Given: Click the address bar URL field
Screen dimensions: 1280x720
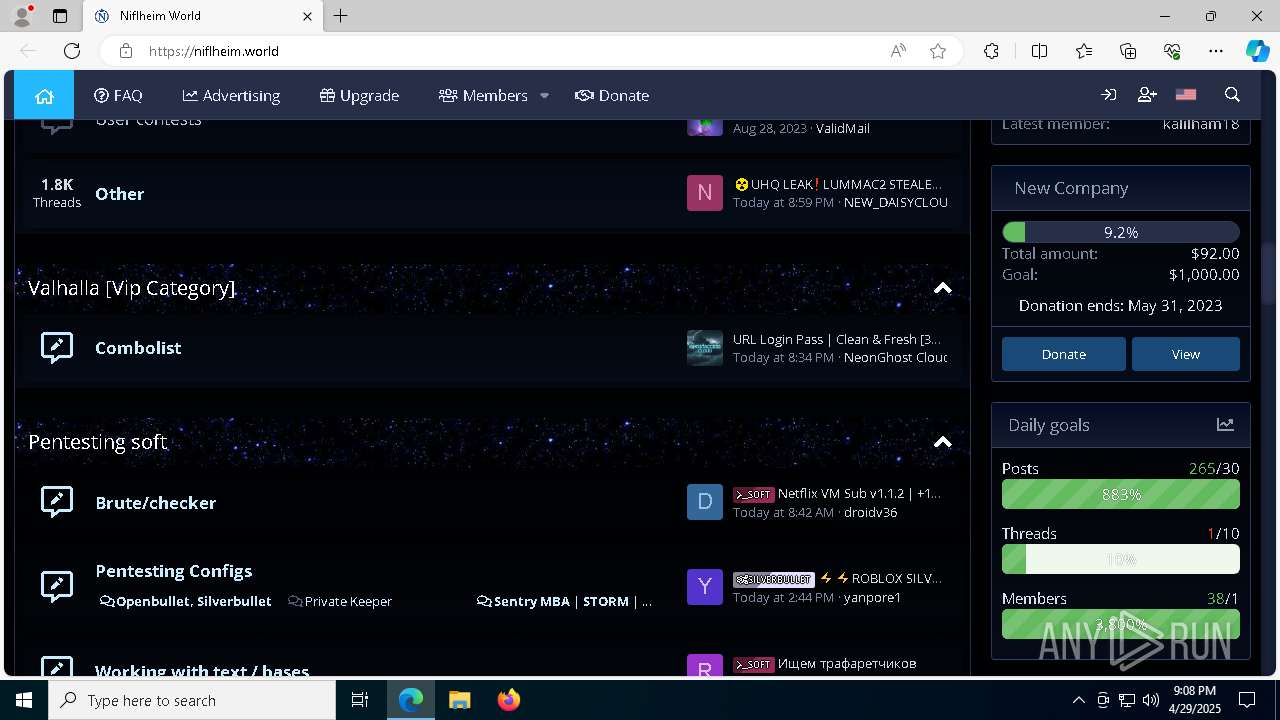Looking at the screenshot, I should (510, 51).
